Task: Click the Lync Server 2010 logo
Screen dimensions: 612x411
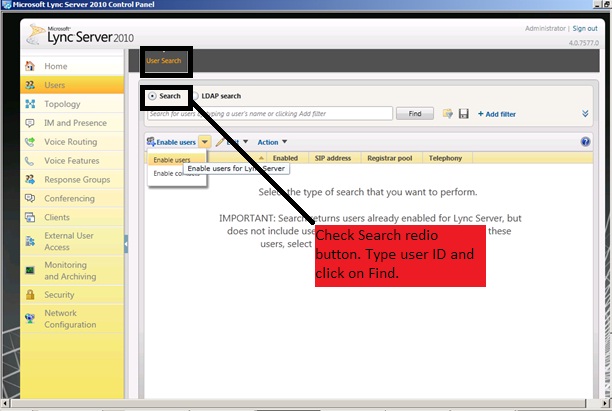Action: click(80, 35)
